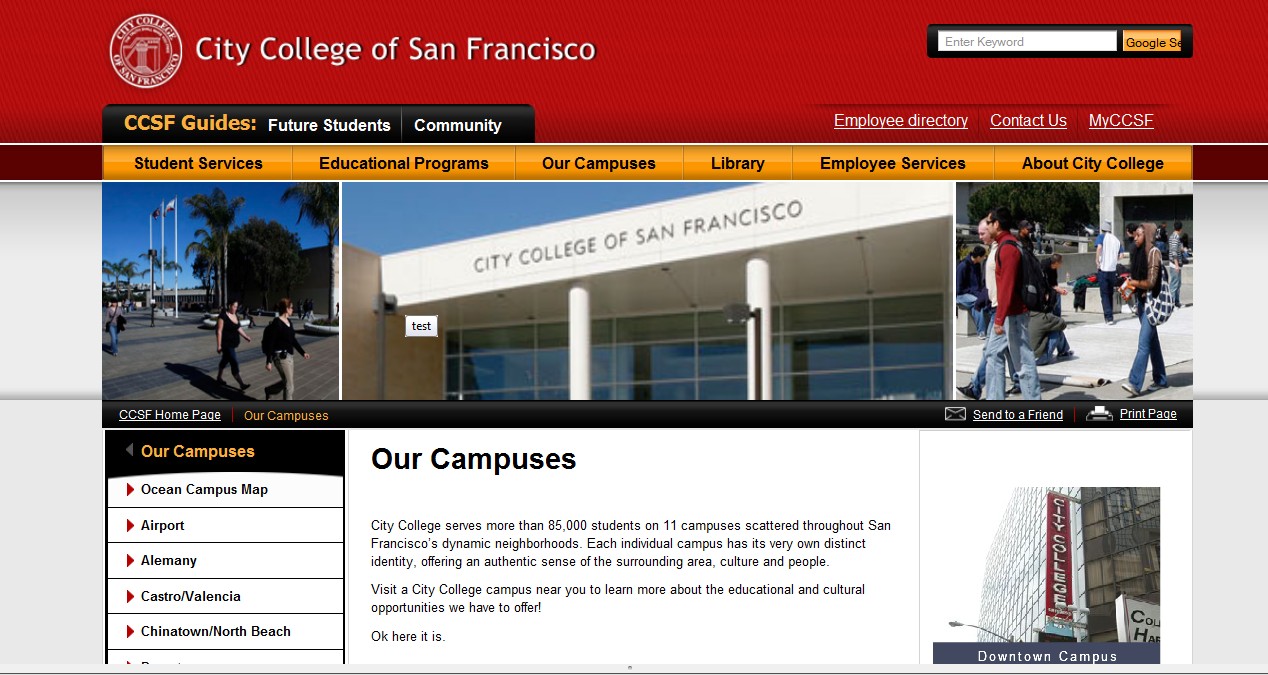Click the Enter Keyword search field
This screenshot has height=675, width=1268.
[1026, 42]
